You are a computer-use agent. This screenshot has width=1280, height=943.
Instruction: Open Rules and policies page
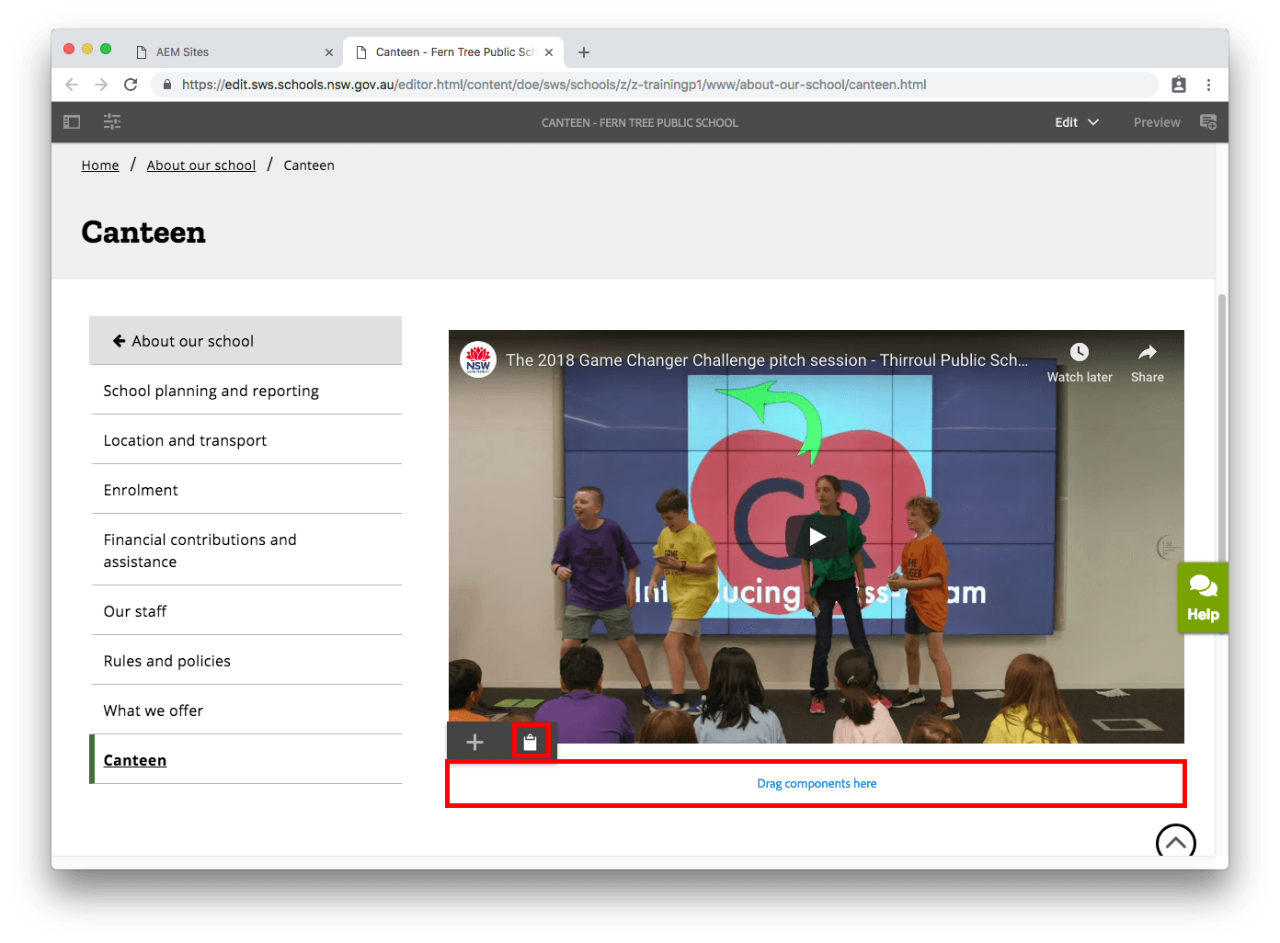point(246,661)
